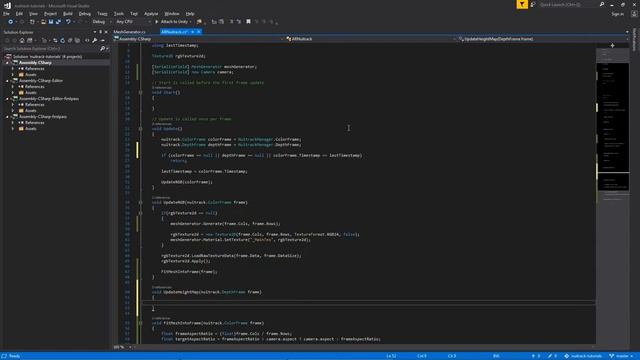Click the notifications flag icon
Image resolution: width=640 pixels, height=360 pixels.
522,4
